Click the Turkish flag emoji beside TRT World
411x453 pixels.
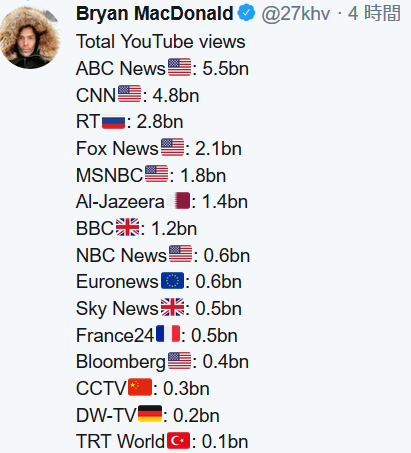pos(179,441)
